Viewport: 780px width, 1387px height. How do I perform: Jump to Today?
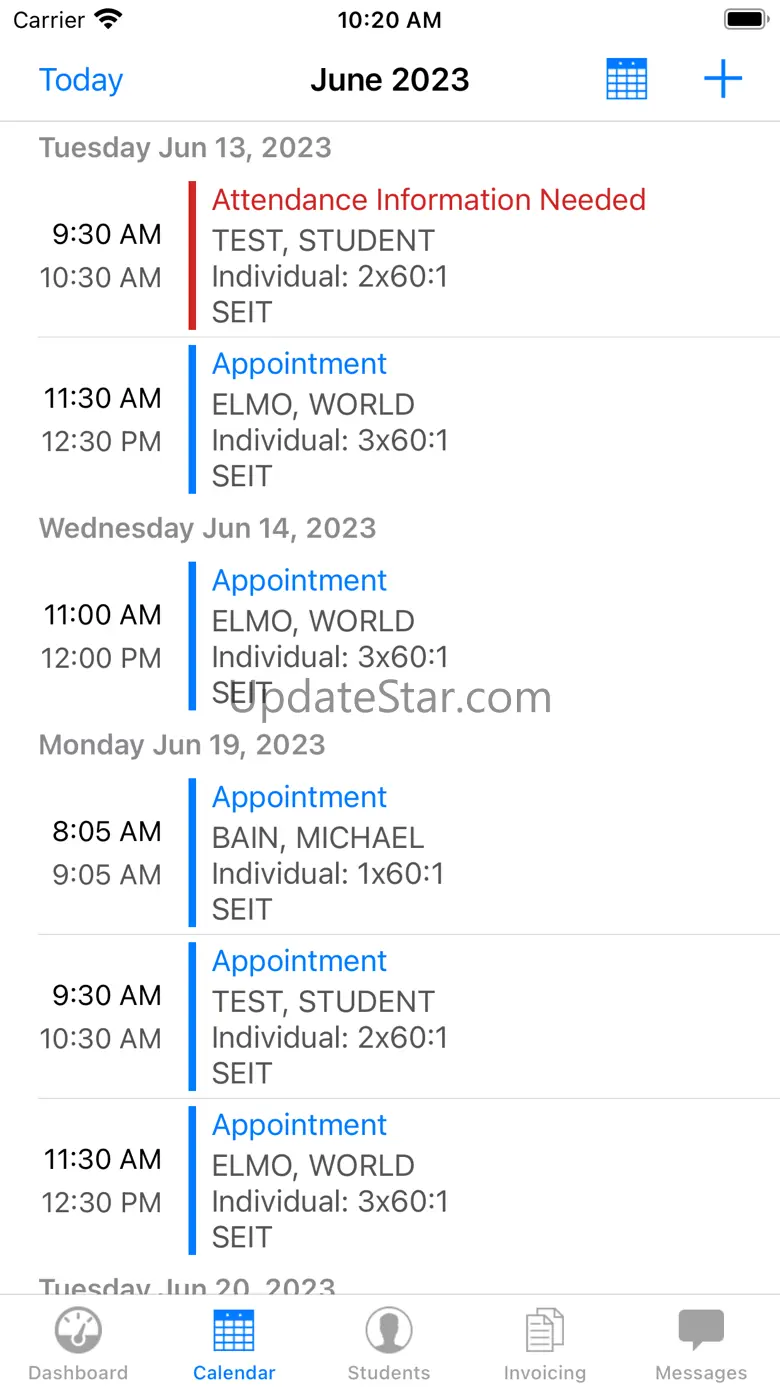point(81,79)
